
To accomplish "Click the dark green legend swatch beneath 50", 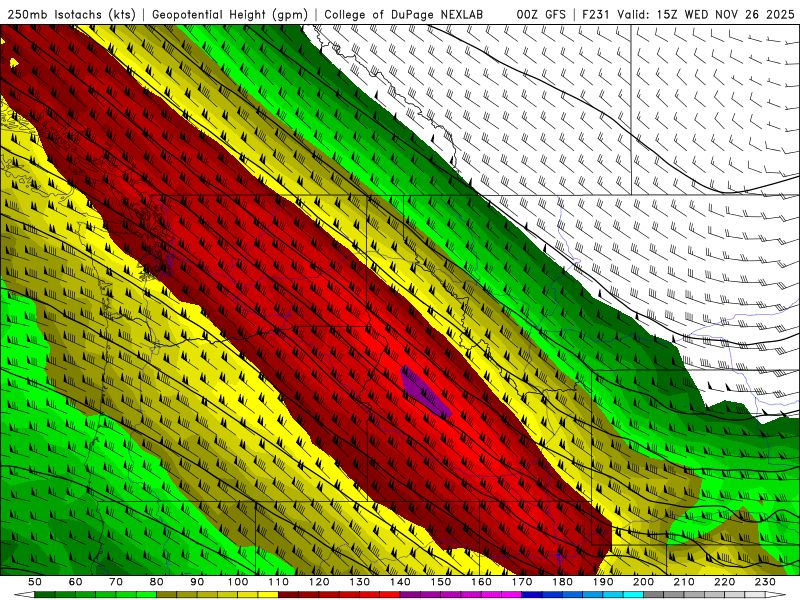I will tap(44, 595).
